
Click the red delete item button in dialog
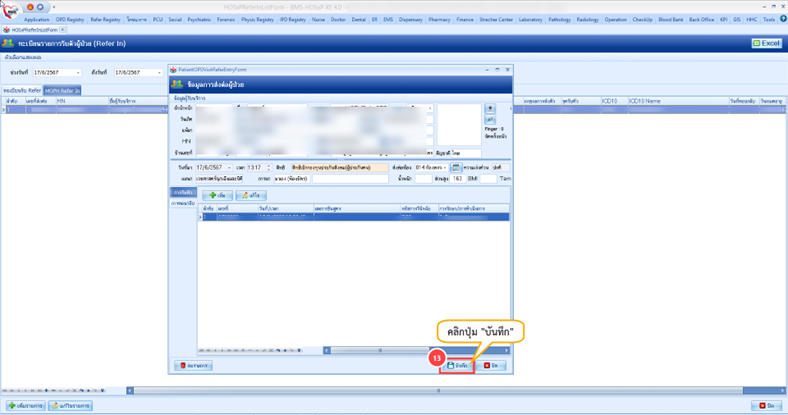193,366
